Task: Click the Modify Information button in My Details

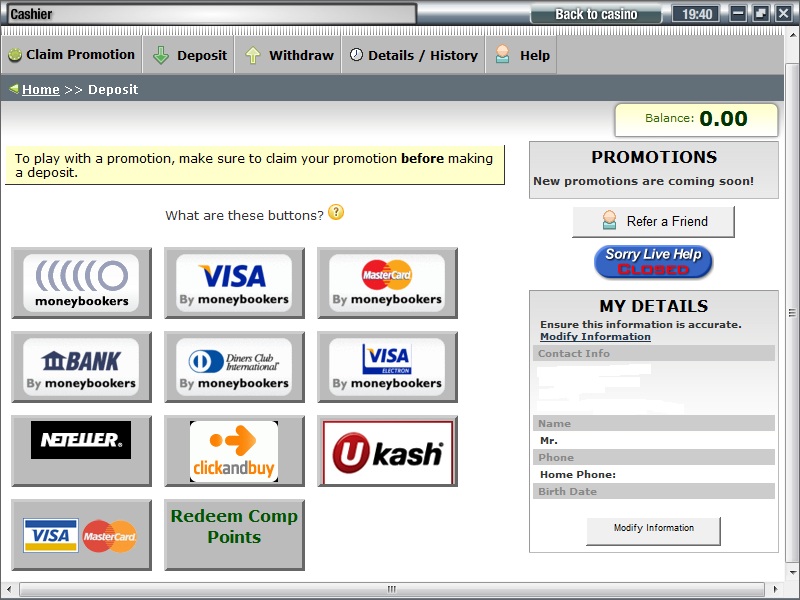Action: (654, 531)
